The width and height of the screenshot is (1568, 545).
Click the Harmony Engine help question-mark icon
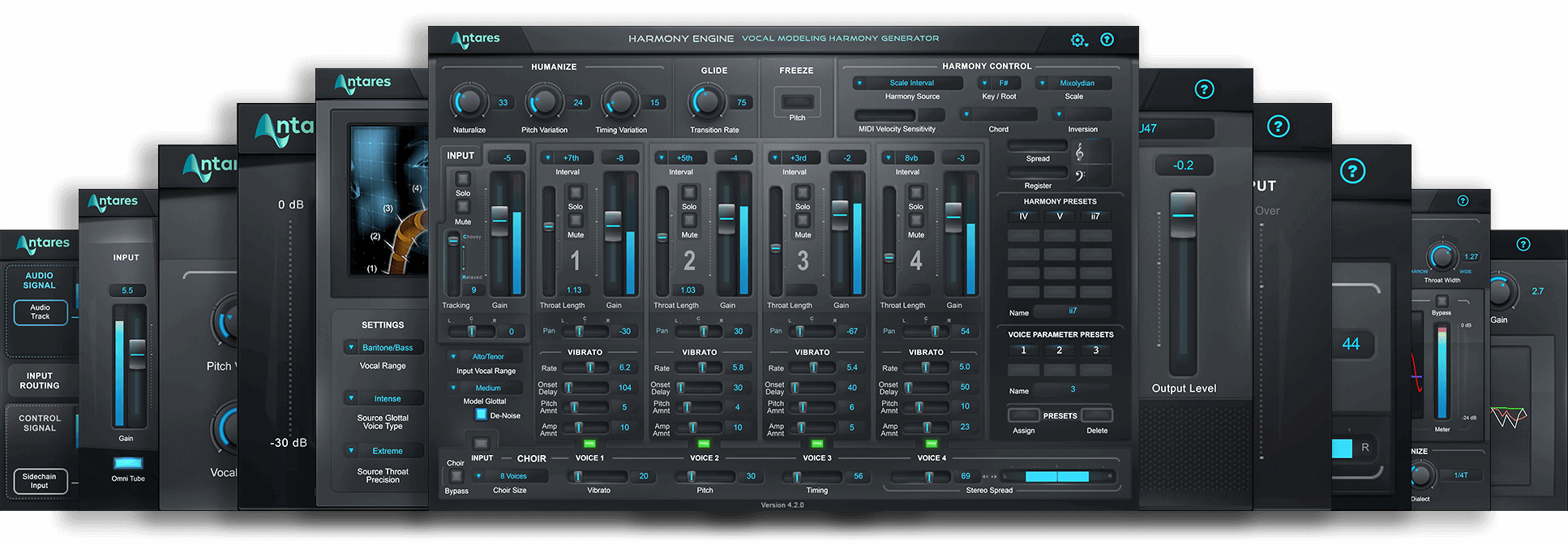coord(1107,40)
